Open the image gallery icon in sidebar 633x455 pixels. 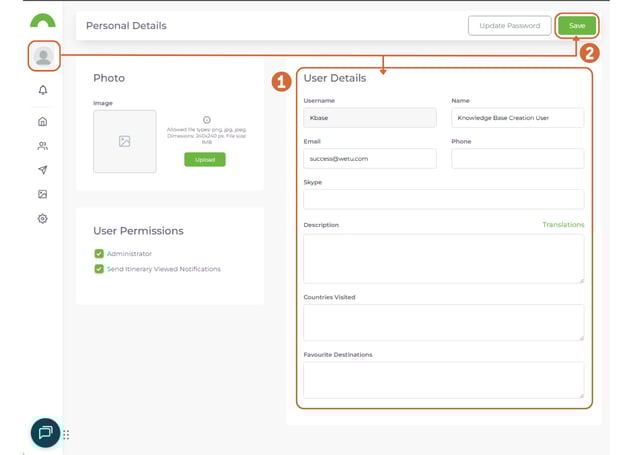[42, 194]
